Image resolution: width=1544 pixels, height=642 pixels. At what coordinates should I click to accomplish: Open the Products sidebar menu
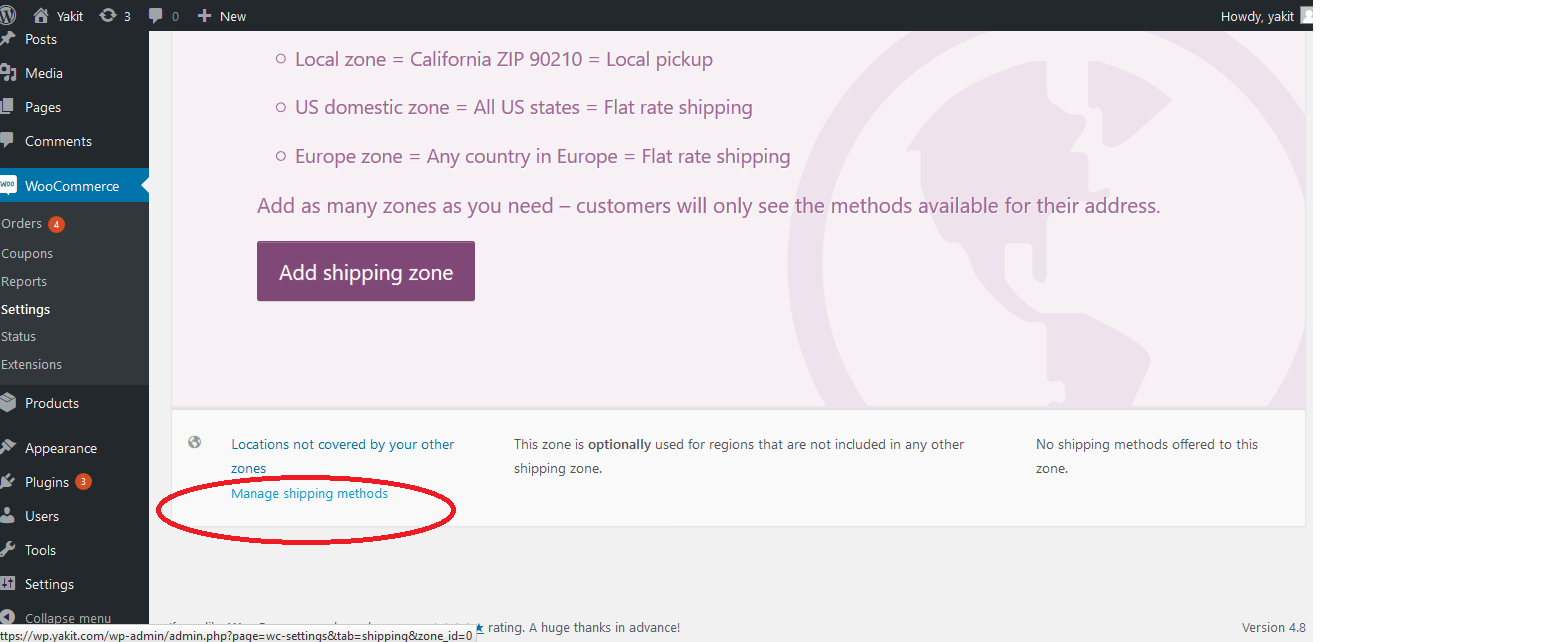click(51, 403)
